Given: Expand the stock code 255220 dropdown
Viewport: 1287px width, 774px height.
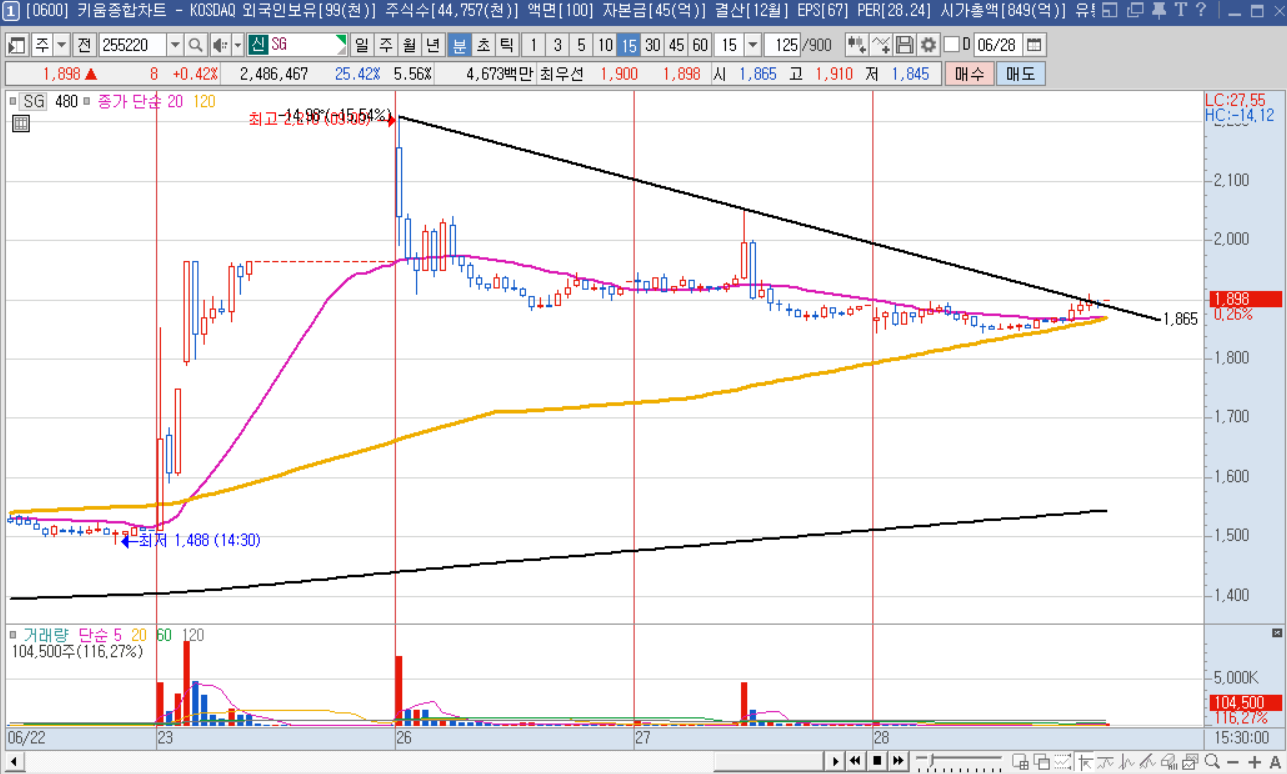Looking at the screenshot, I should [x=175, y=46].
